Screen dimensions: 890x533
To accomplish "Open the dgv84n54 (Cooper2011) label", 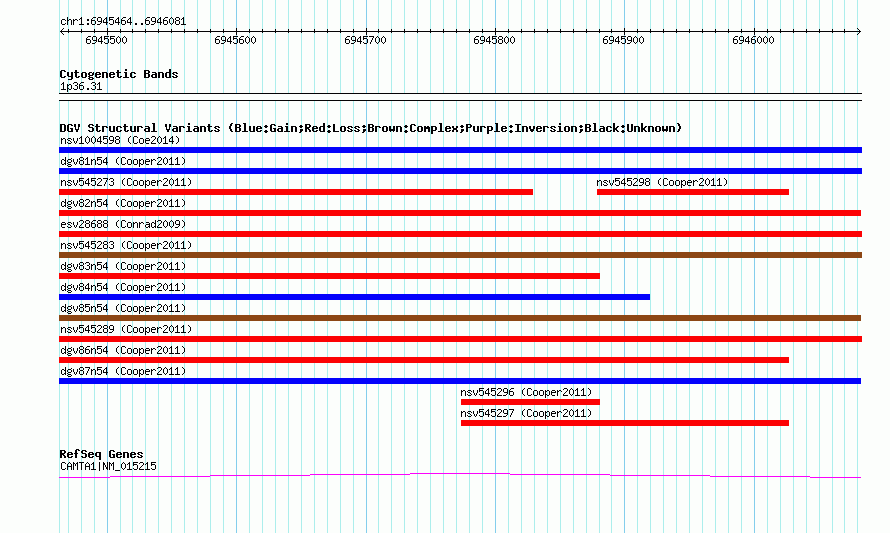I will tap(123, 287).
